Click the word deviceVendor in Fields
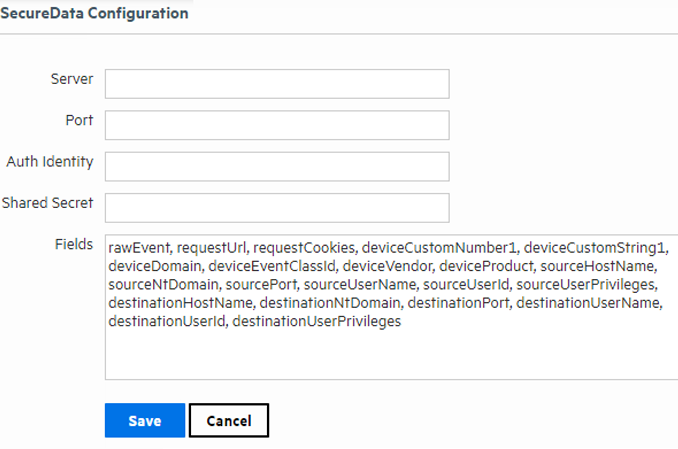Screen dimensions: 678x449 pos(387,266)
